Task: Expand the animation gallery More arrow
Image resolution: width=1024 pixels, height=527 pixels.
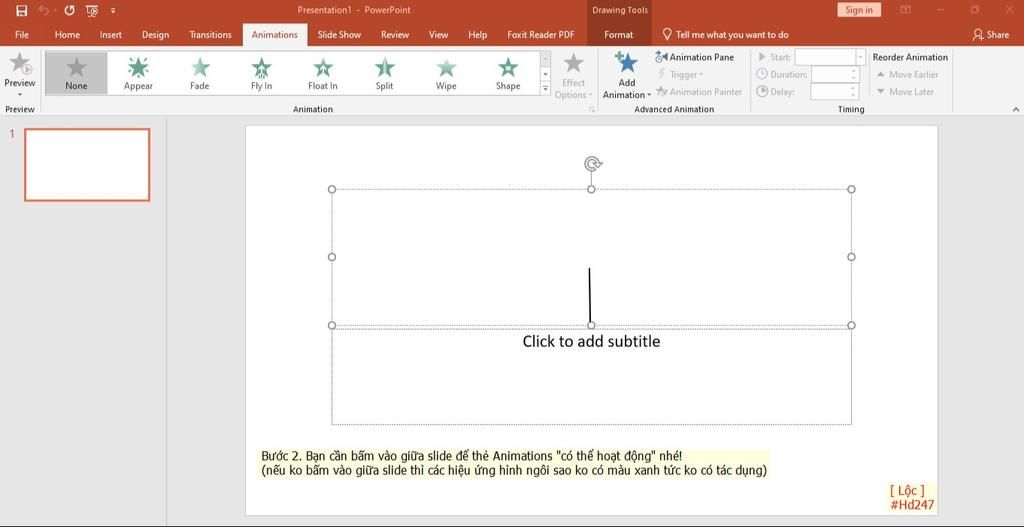Action: click(545, 89)
